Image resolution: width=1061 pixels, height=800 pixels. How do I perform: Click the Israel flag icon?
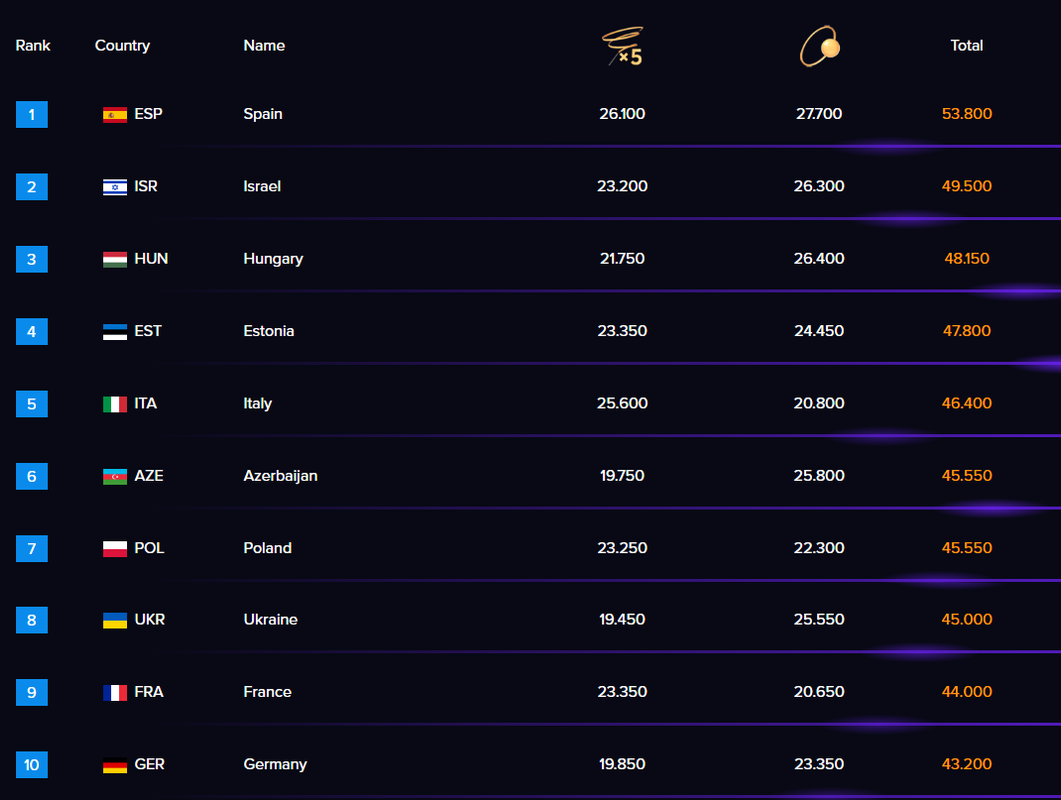tap(115, 187)
